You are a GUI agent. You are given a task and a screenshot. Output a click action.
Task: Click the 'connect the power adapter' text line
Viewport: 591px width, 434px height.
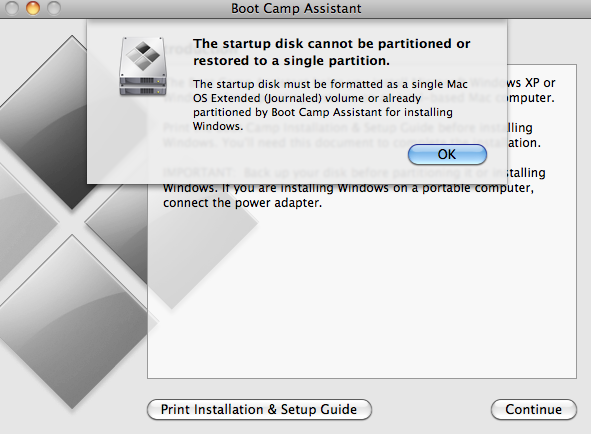pos(242,203)
